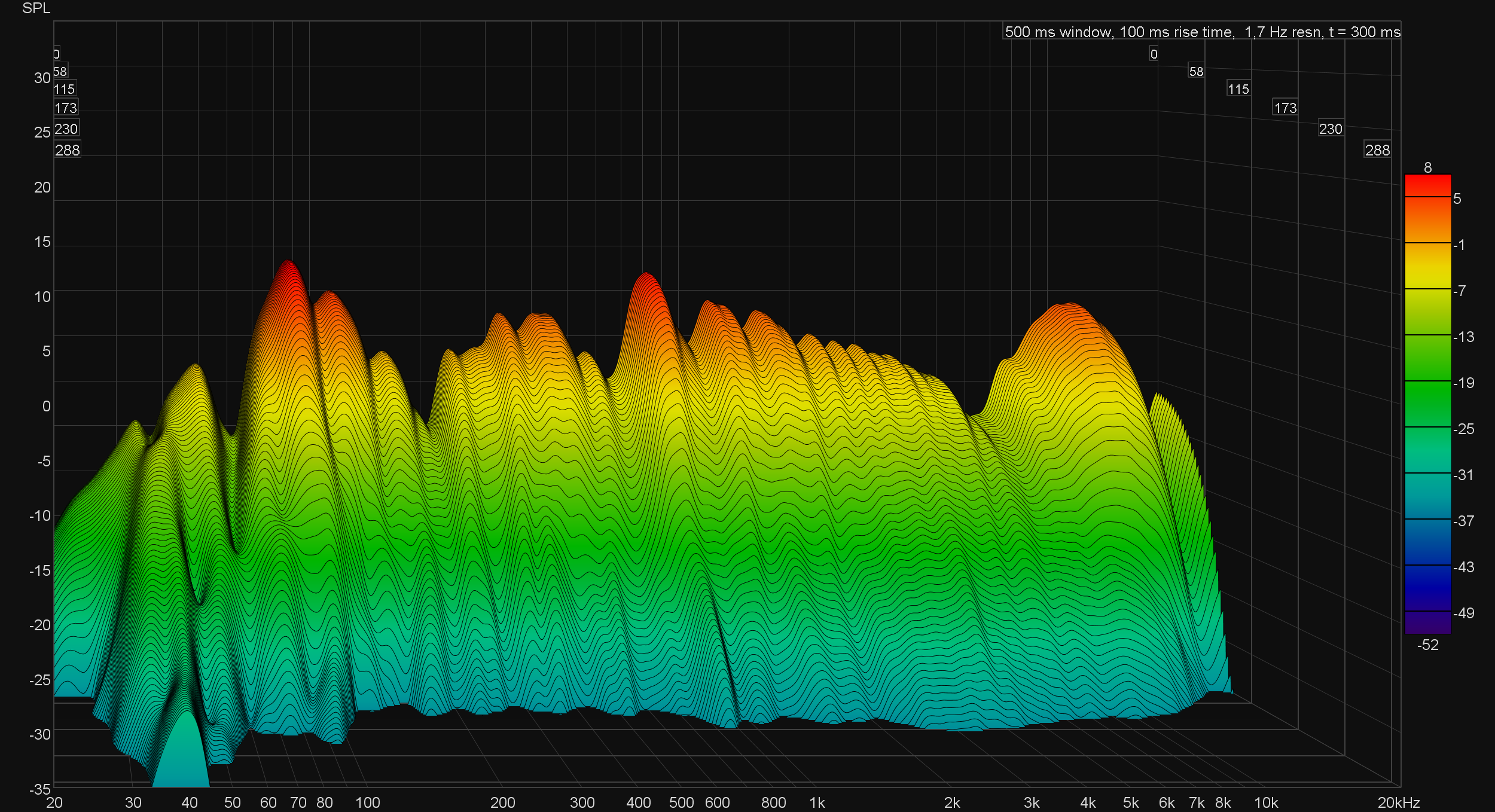
Task: Click the 100 frequency axis label
Action: click(x=367, y=802)
